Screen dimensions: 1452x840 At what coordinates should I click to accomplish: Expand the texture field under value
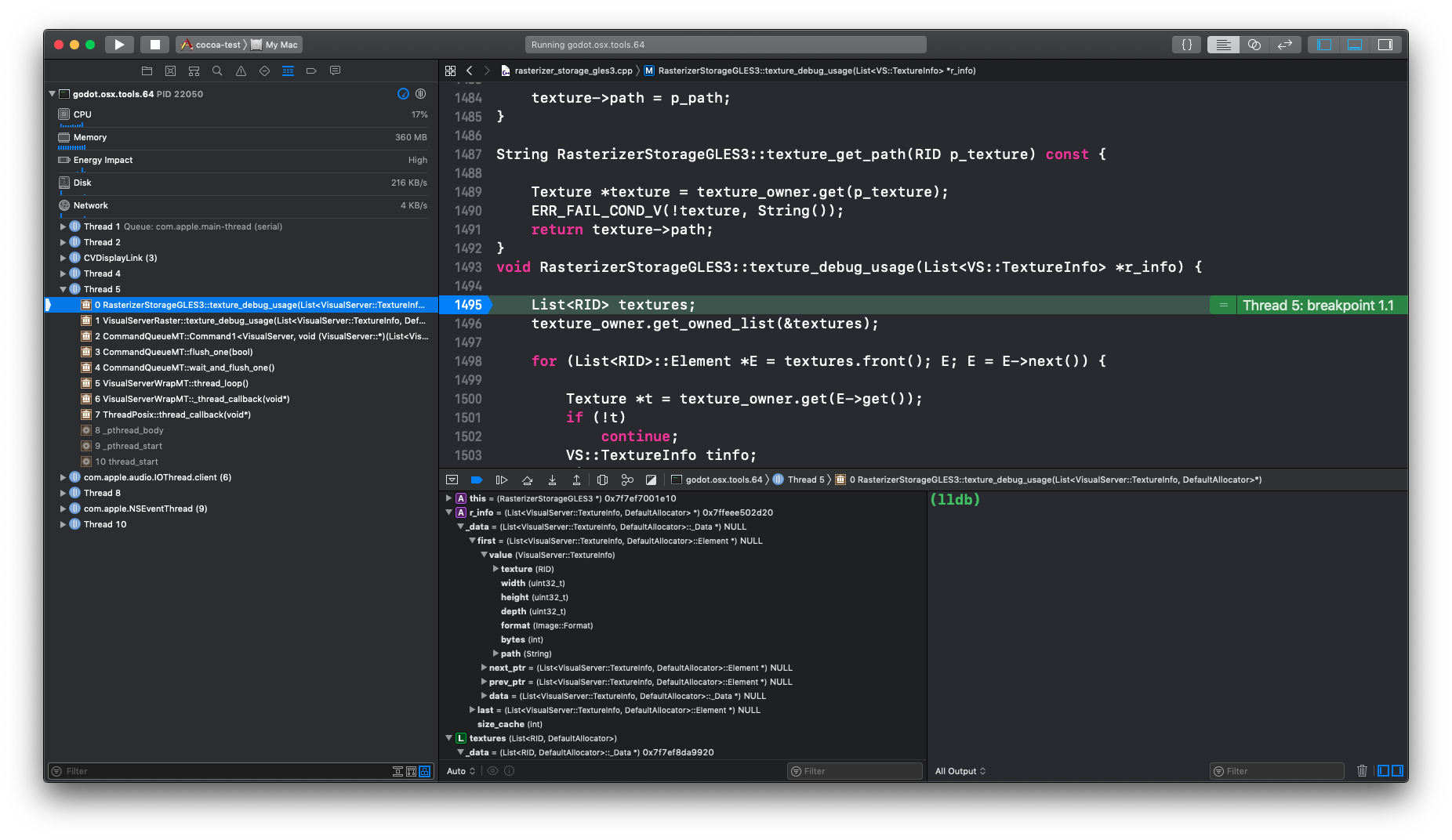point(495,569)
